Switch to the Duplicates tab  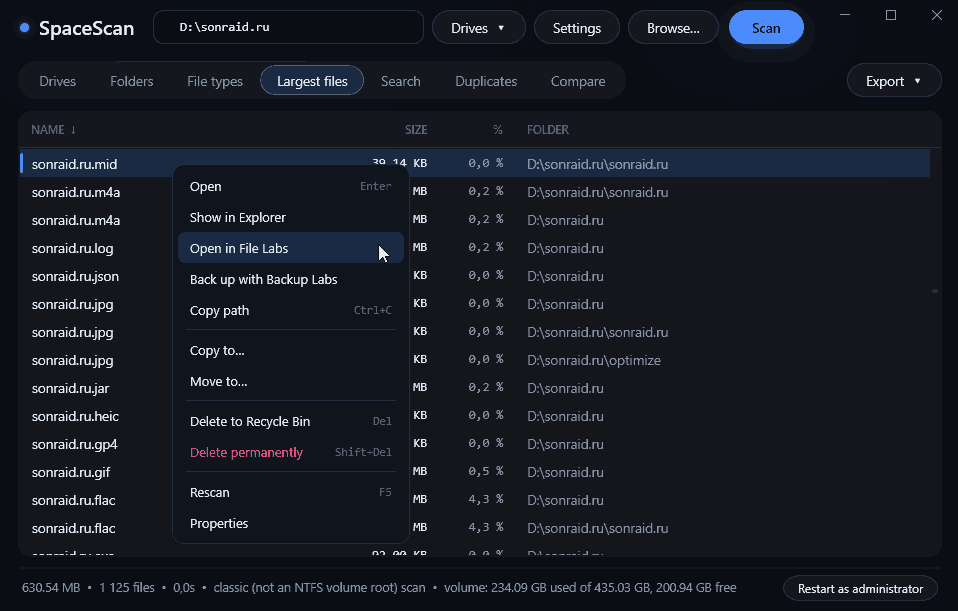486,81
